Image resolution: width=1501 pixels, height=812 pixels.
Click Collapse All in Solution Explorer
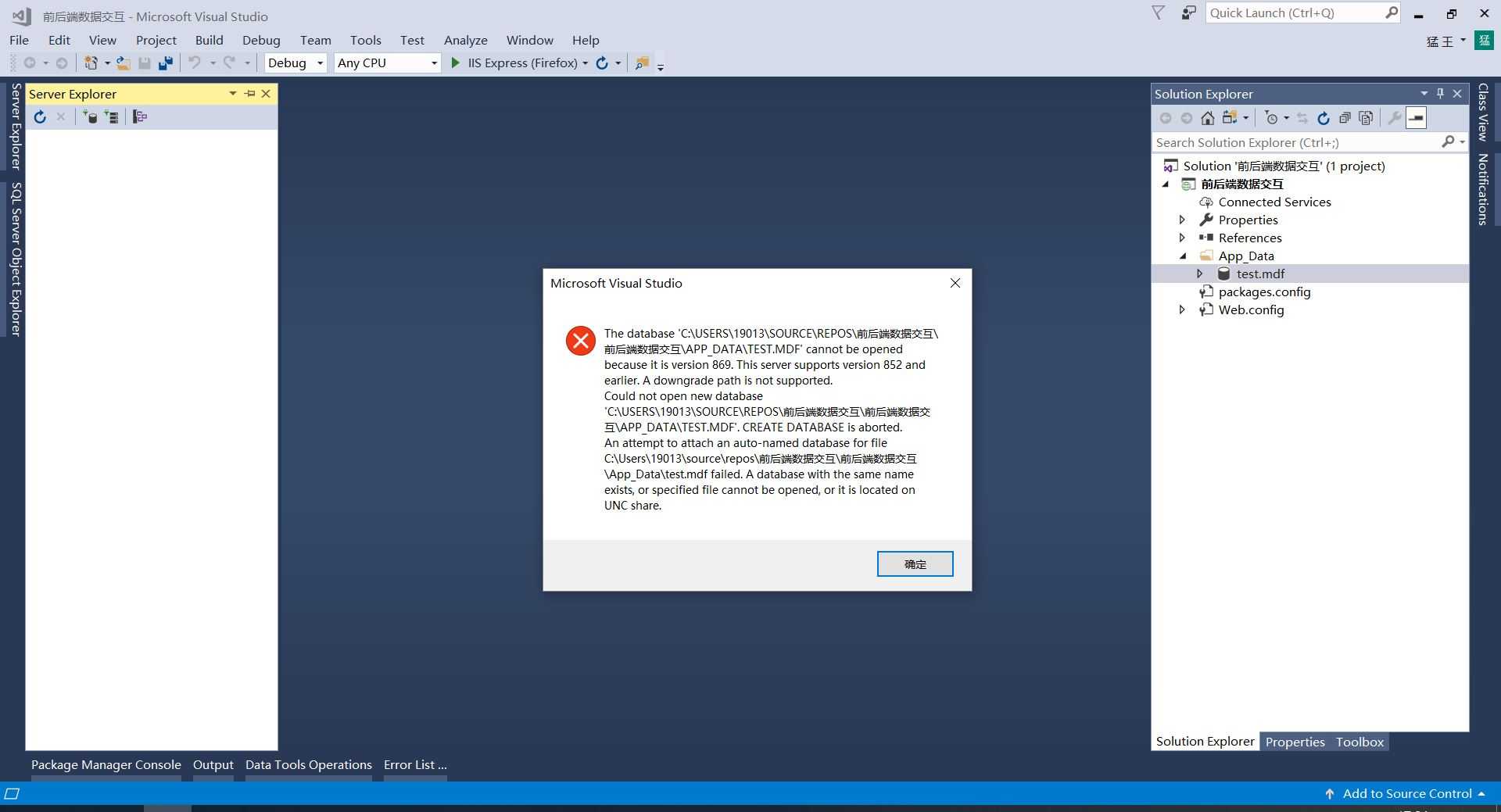coord(1345,118)
